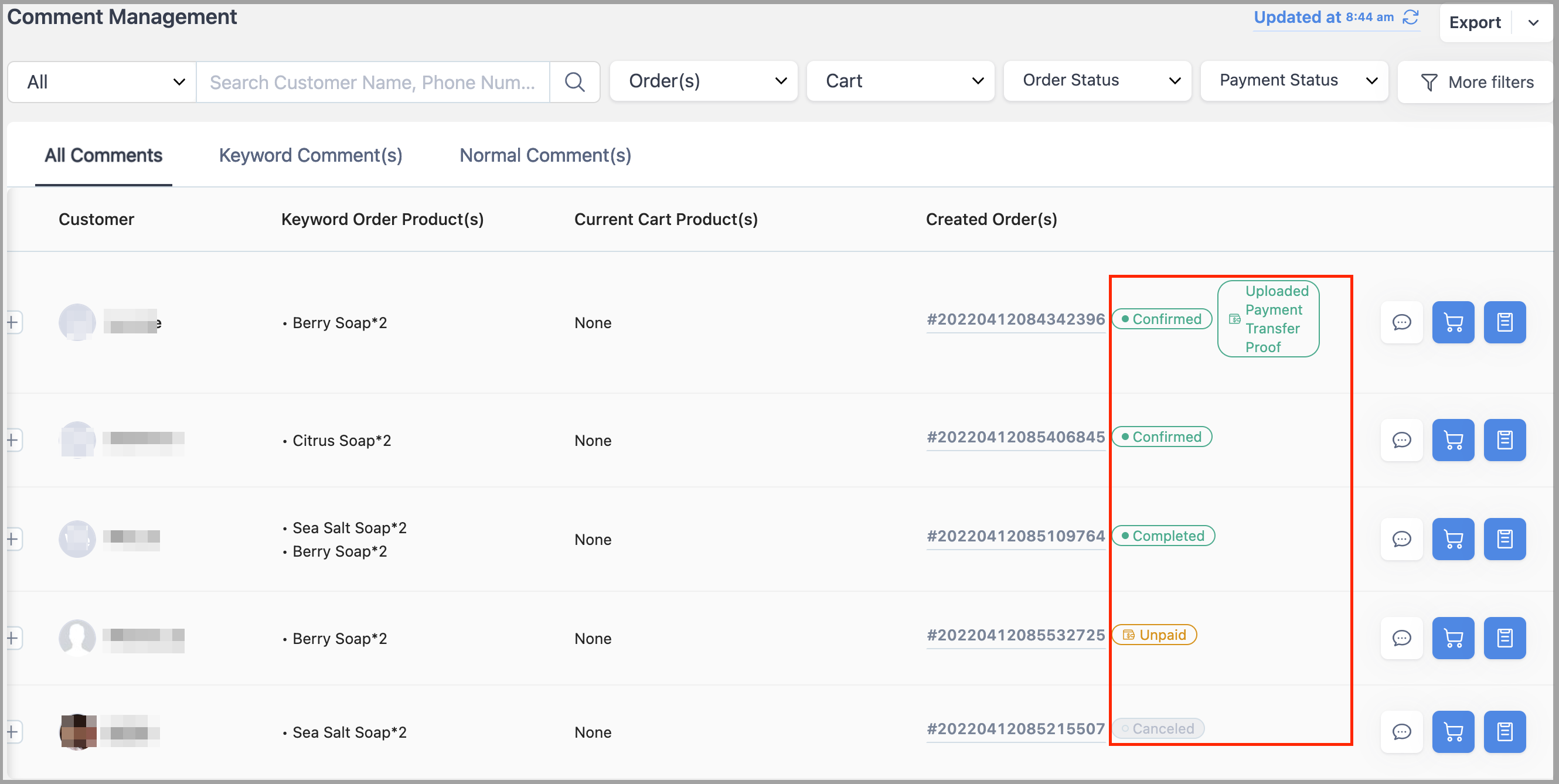The image size is (1559, 784).
Task: Click cart icon in Citrus Soap row
Action: click(1453, 441)
